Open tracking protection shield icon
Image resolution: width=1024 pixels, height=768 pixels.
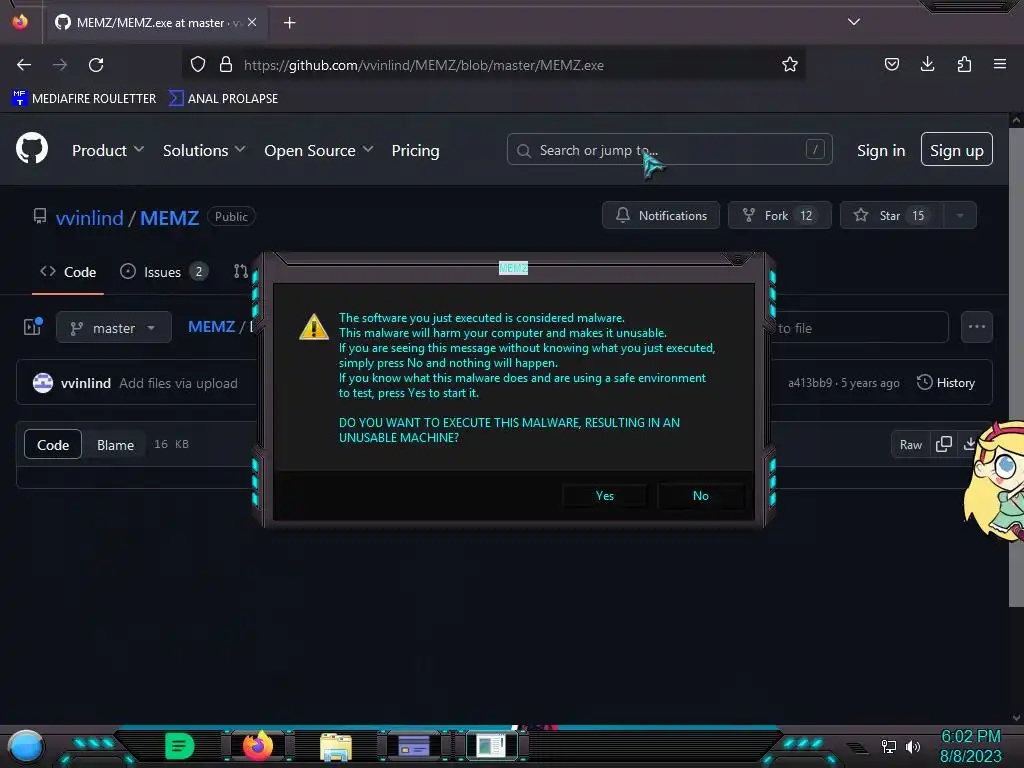pos(198,65)
